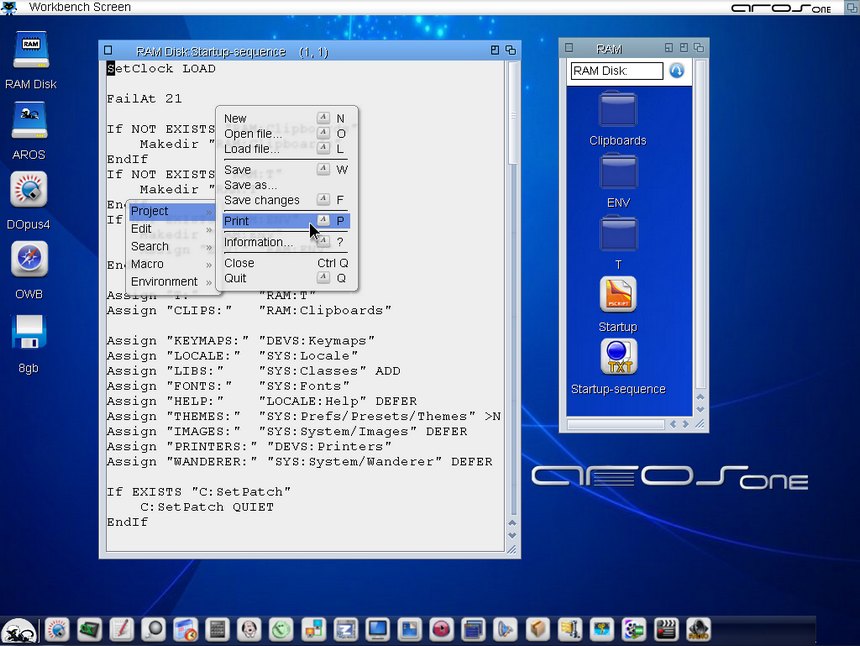Choose Print from the Project menu
860x646 pixels.
click(237, 221)
